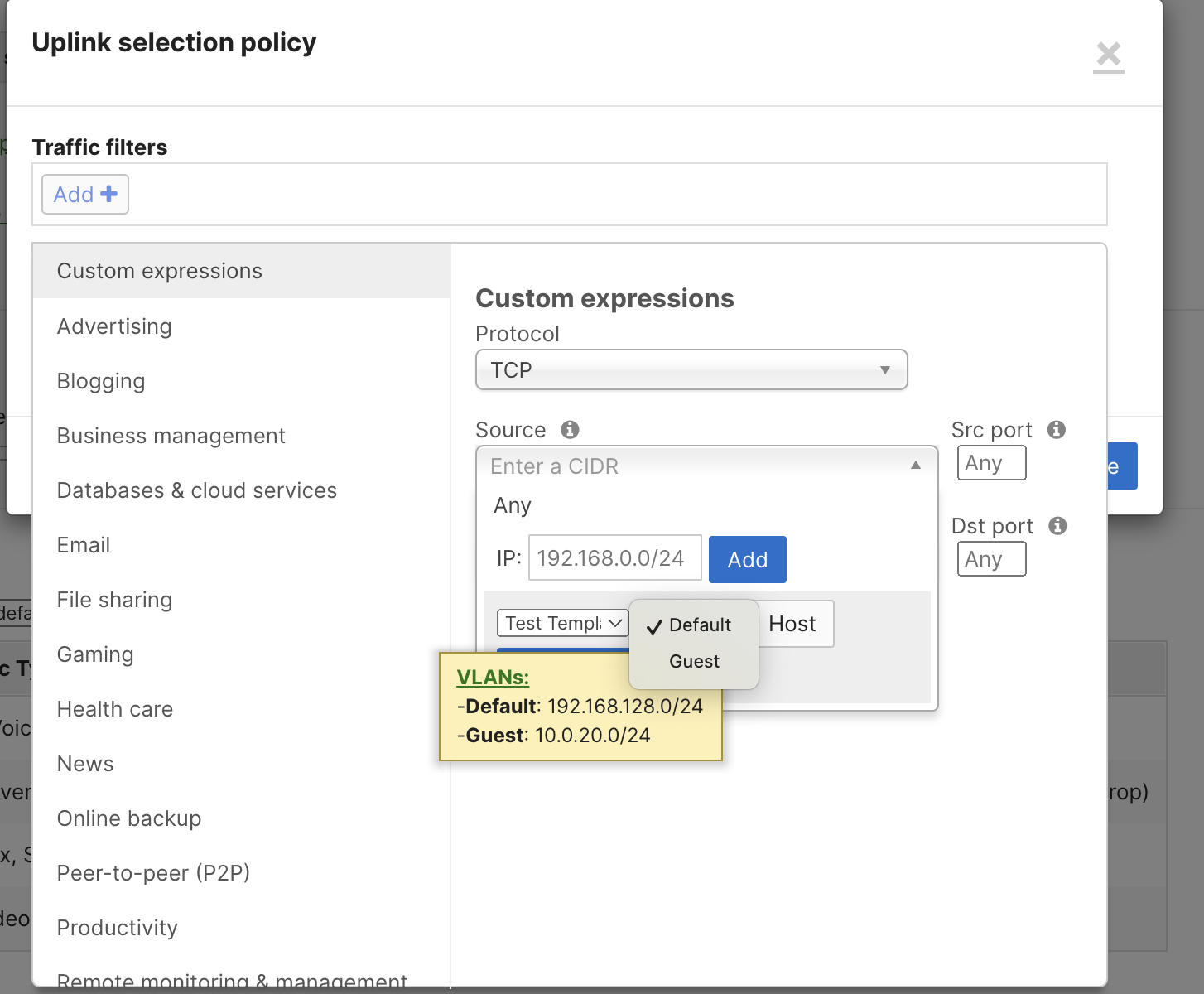Switch to the Custom expressions category
This screenshot has height=994, width=1204.
coord(159,271)
